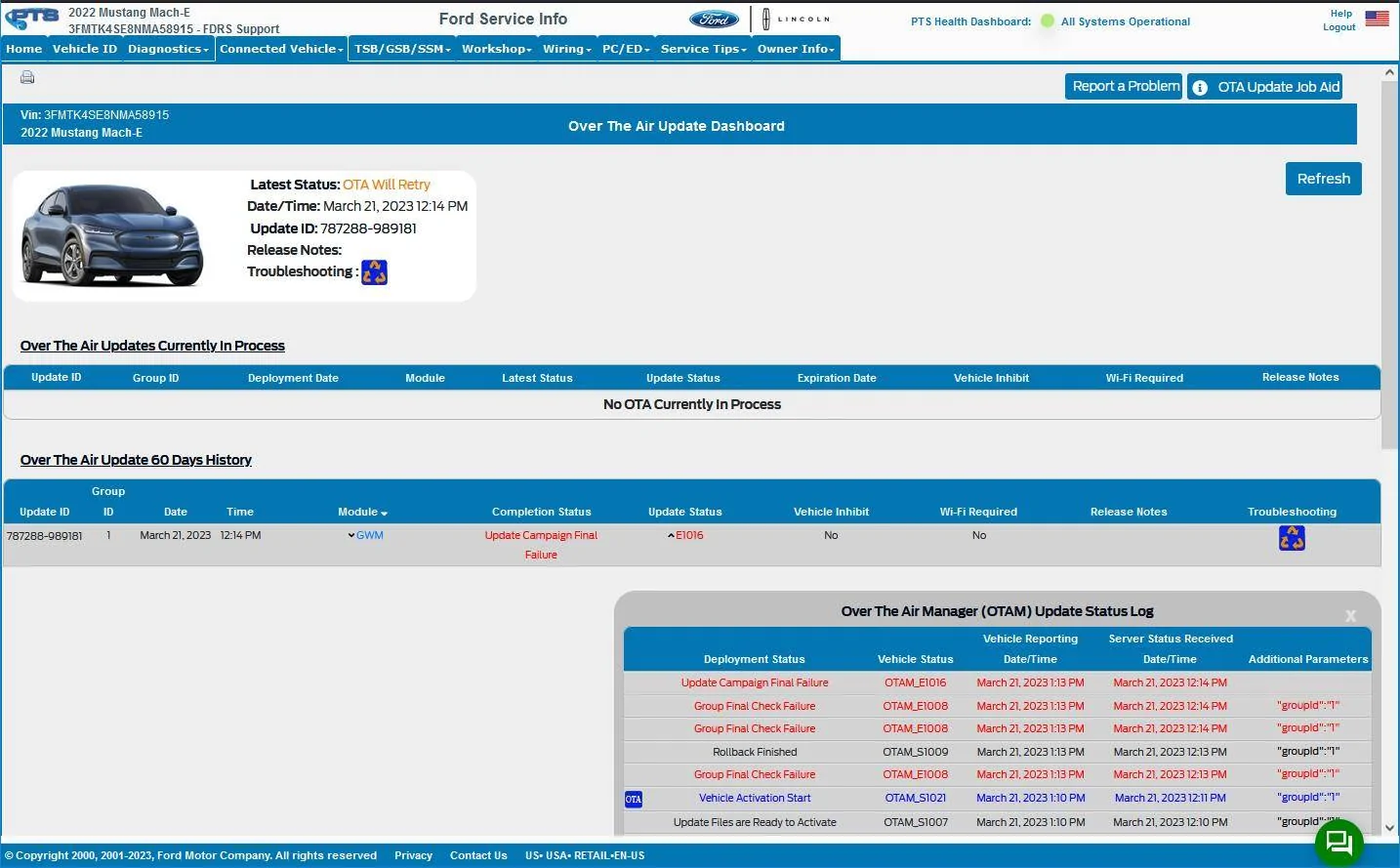Click the OTA Will Retry status text
Viewport: 1400px width, 868px height.
pos(387,185)
